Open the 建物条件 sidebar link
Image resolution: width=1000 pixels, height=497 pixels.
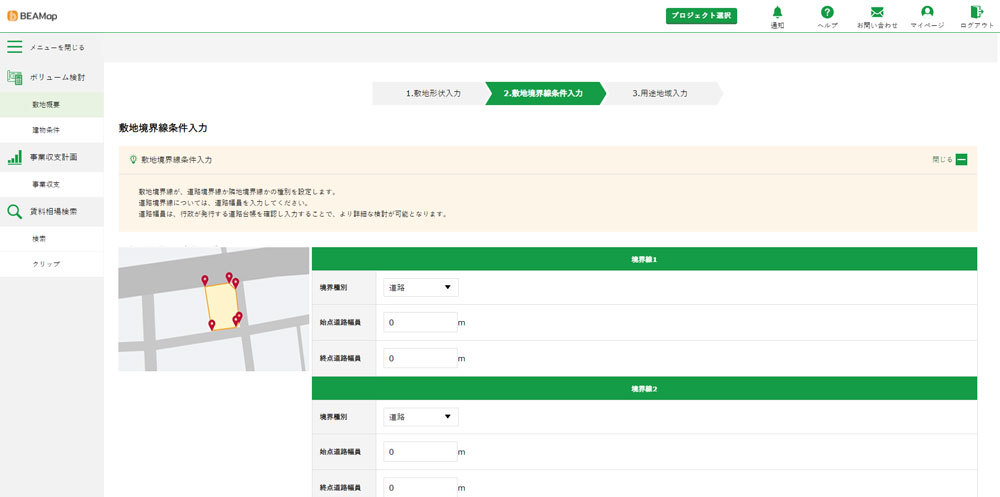pos(46,130)
